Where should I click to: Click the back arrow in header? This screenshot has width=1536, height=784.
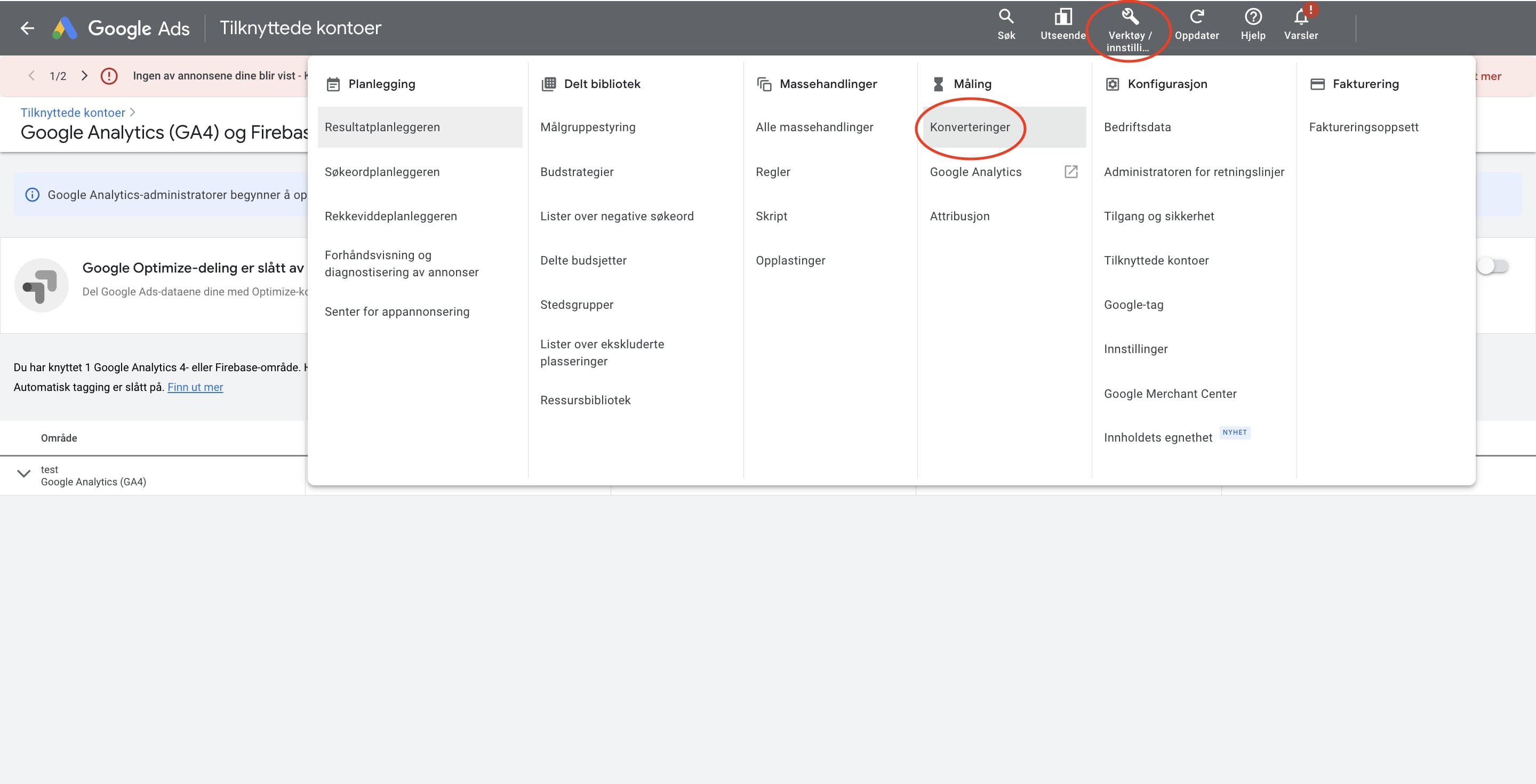(27, 28)
